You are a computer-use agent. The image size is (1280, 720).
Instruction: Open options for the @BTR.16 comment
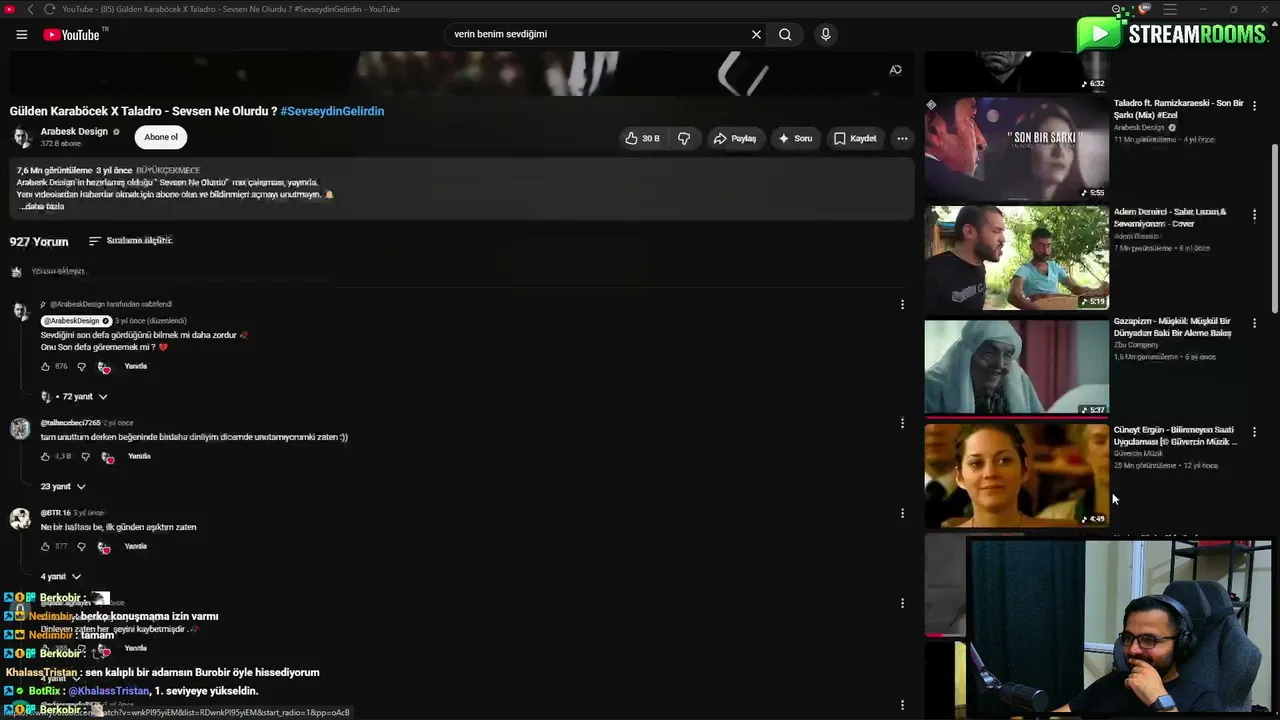pos(902,513)
